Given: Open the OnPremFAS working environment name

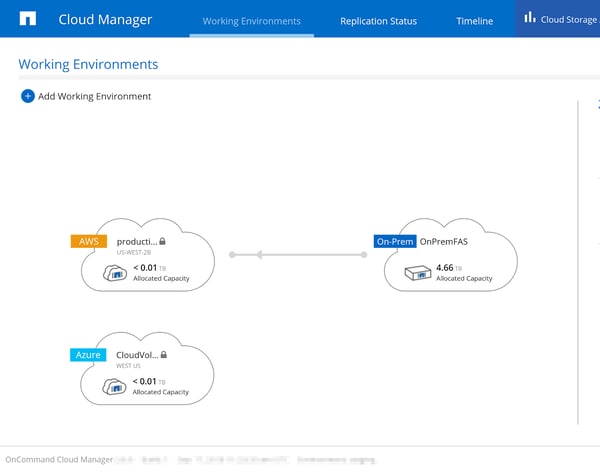Looking at the screenshot, I should click(445, 241).
